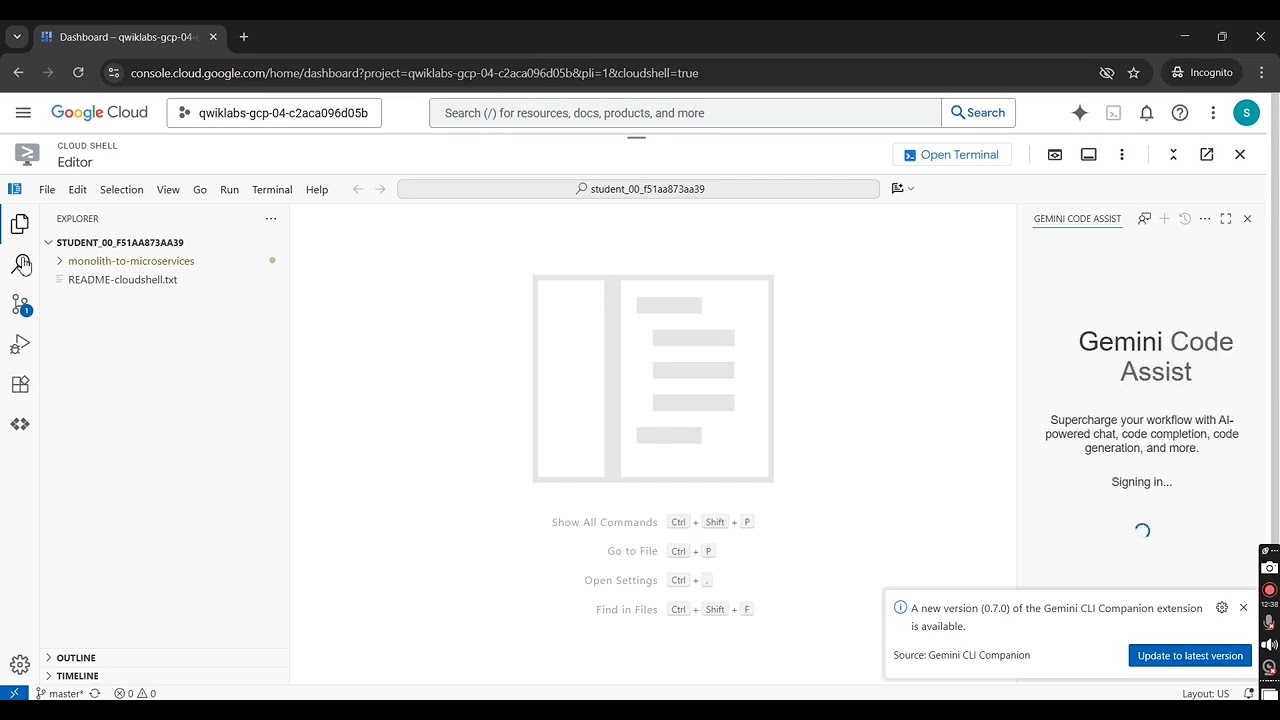Screen dimensions: 1280x720
Task: Open the account avatar S
Action: coord(1246,113)
